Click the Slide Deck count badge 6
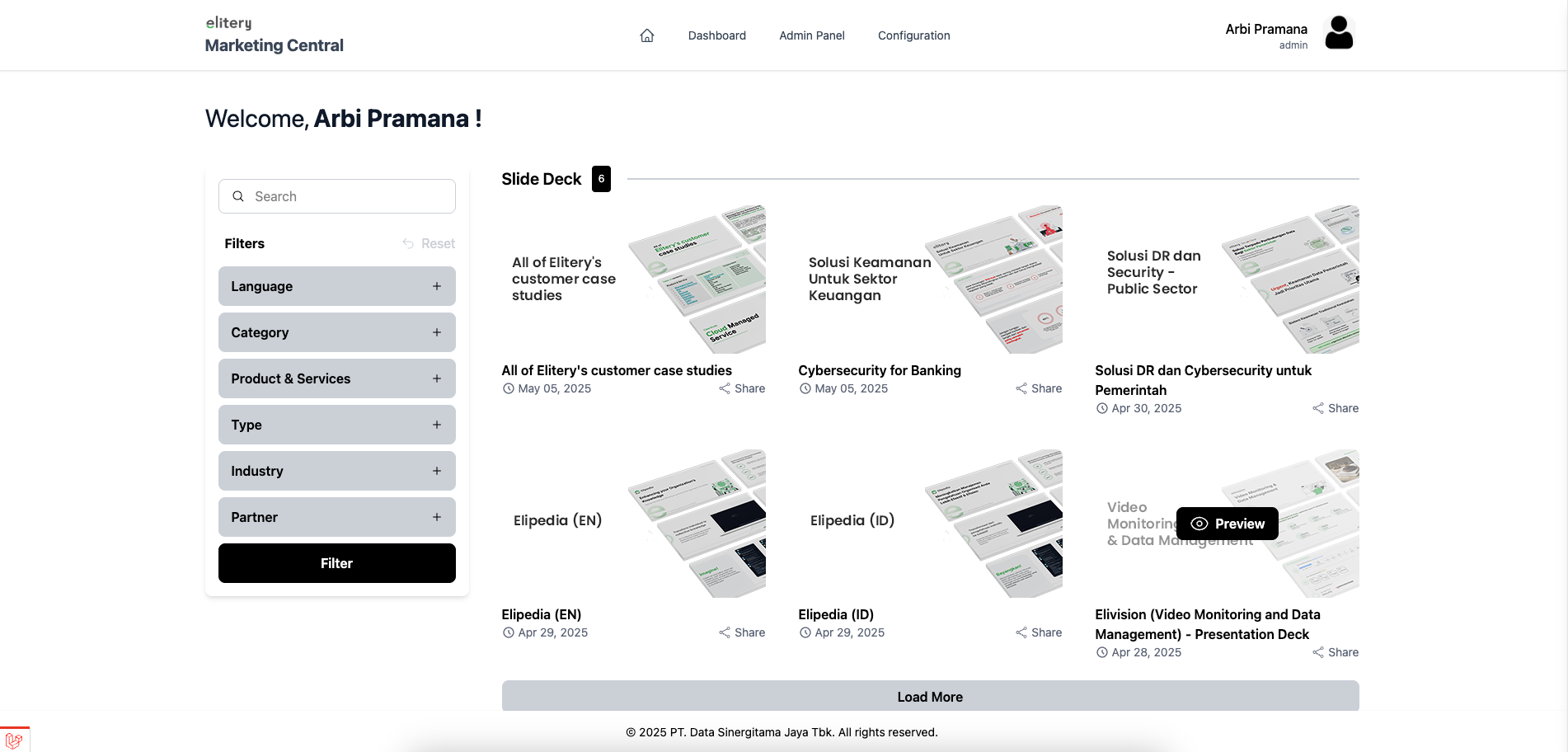1568x752 pixels. pyautogui.click(x=601, y=179)
